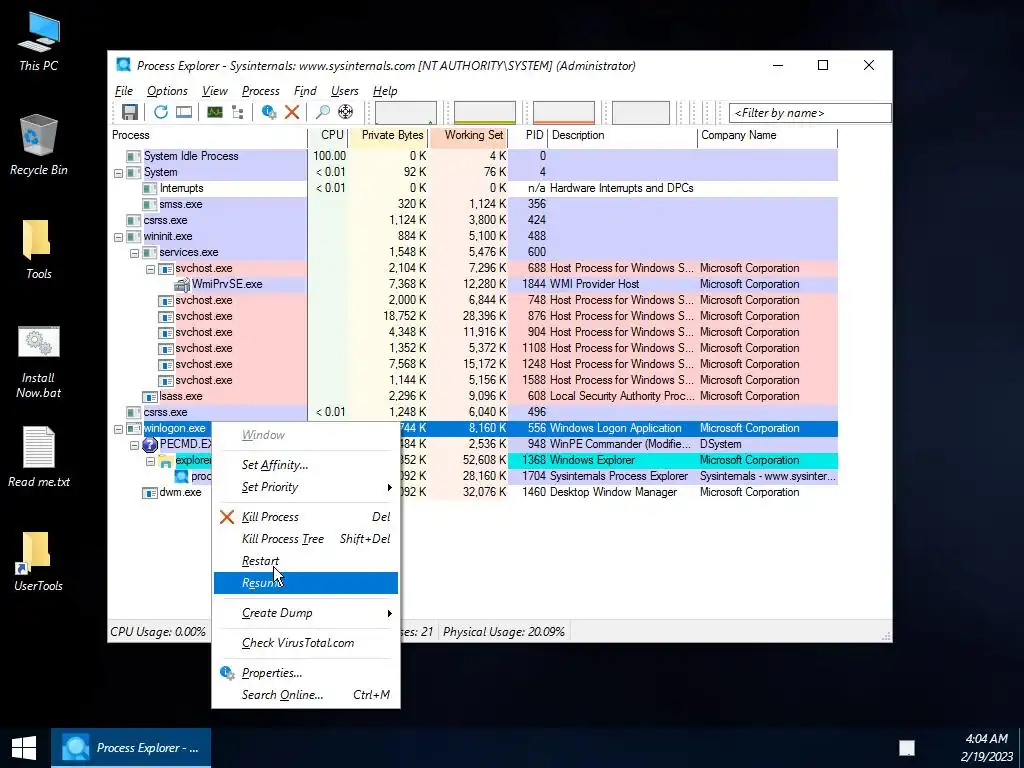Choose Search Online from context menu
The height and width of the screenshot is (768, 1024).
(x=306, y=695)
